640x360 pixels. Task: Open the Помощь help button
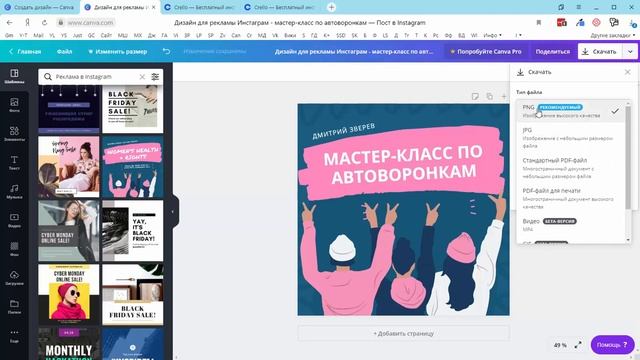[612, 345]
